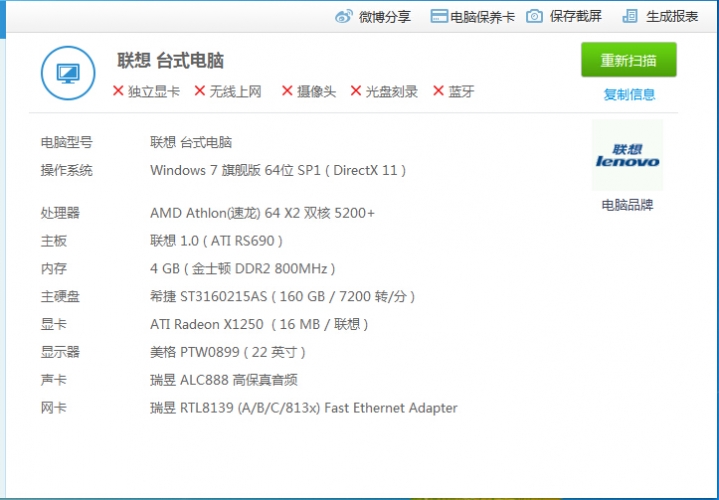This screenshot has height=500, width=719.
Task: Generate report with 生成报表 label
Action: click(672, 17)
